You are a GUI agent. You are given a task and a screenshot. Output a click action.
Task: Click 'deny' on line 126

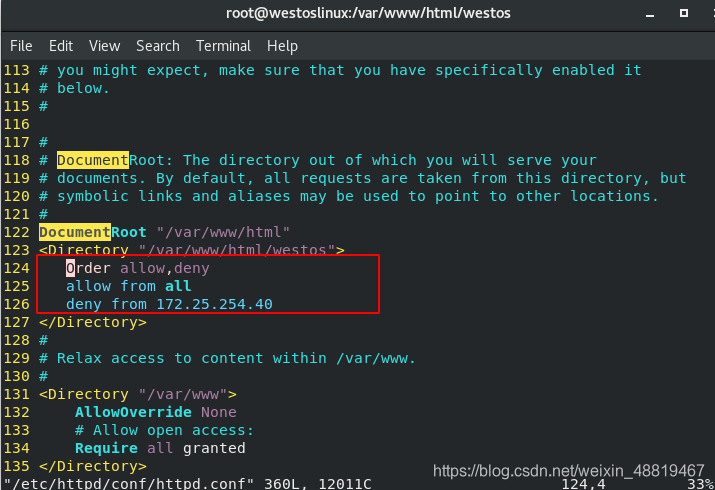83,304
